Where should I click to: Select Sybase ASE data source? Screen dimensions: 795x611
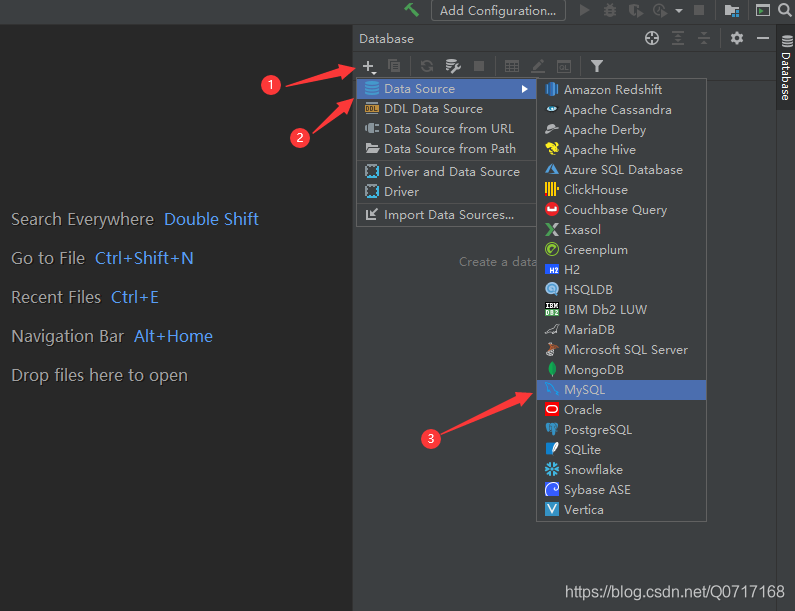[x=621, y=490]
